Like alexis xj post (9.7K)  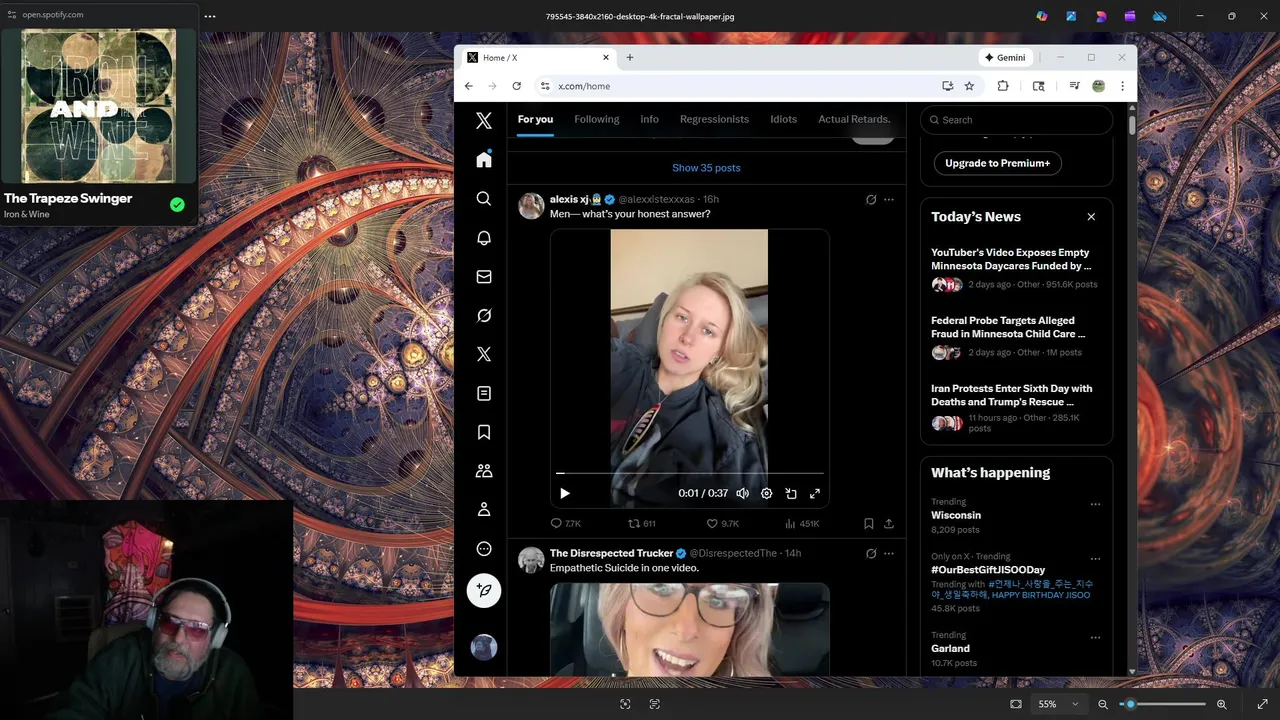point(723,523)
